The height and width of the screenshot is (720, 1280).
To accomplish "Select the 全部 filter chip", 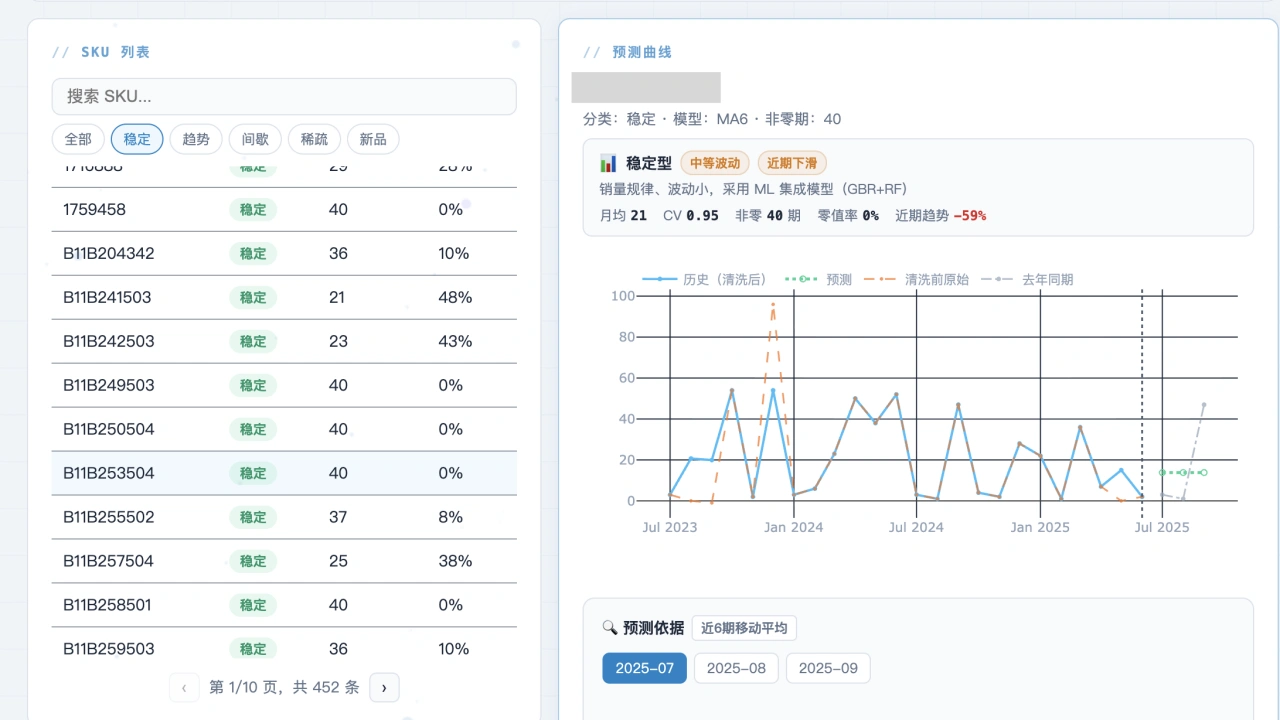I will (77, 139).
